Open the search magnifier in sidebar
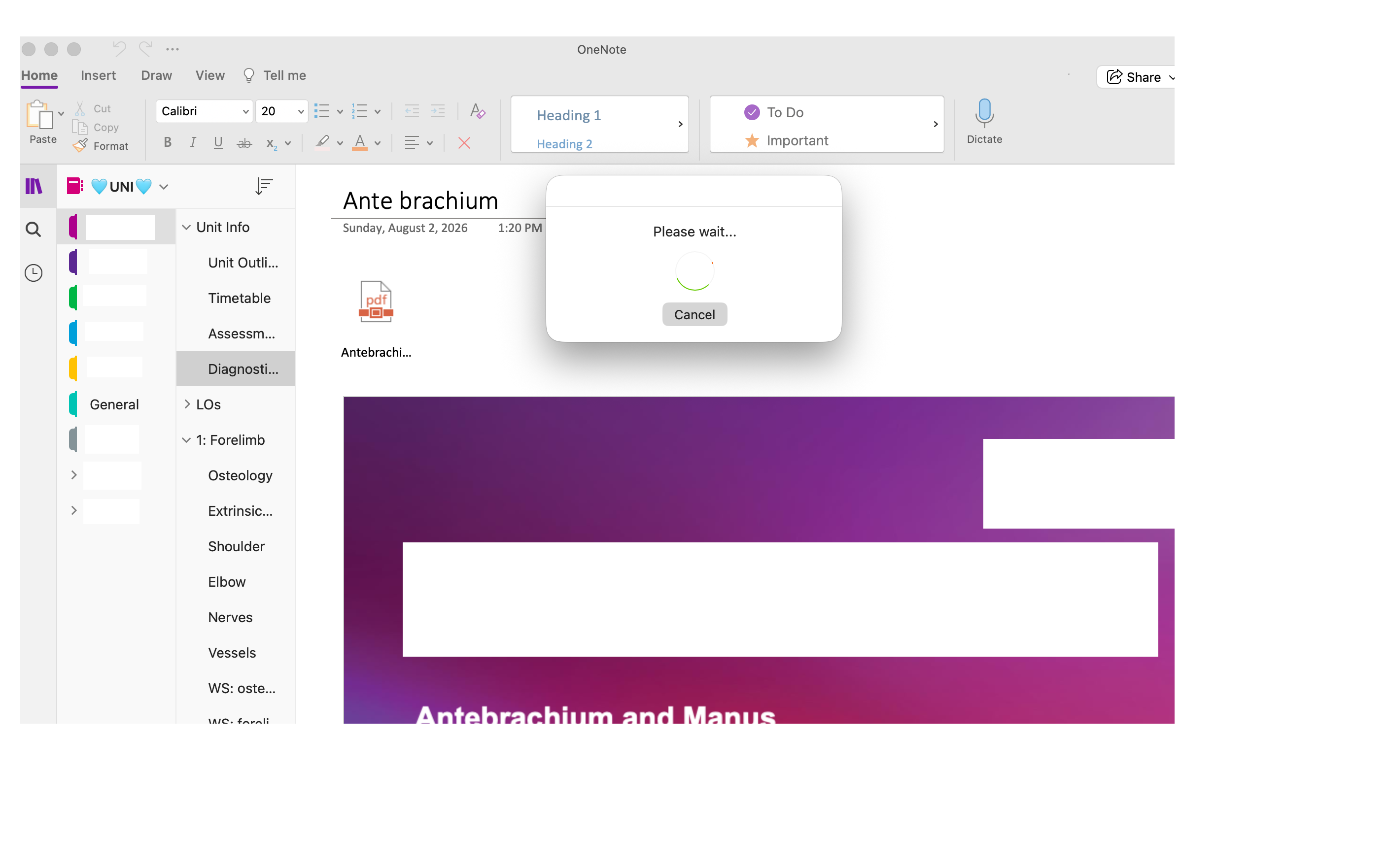This screenshot has height=868, width=1388. click(34, 230)
